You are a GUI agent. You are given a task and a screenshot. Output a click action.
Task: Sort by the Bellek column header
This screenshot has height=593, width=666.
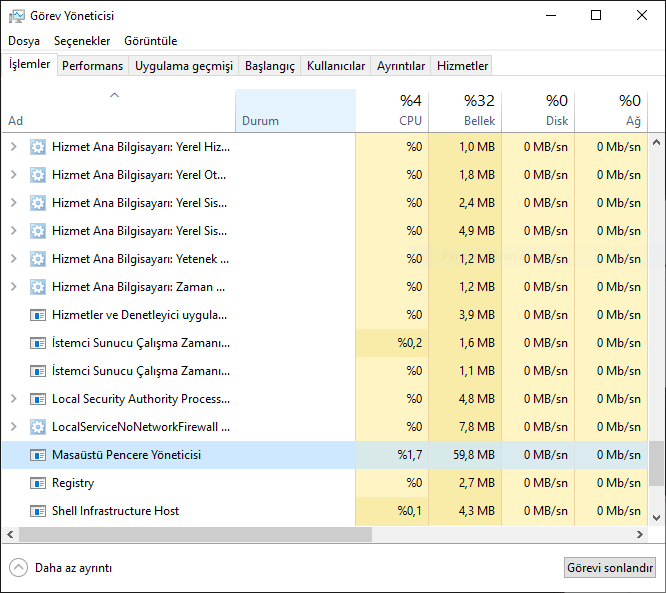[465, 111]
